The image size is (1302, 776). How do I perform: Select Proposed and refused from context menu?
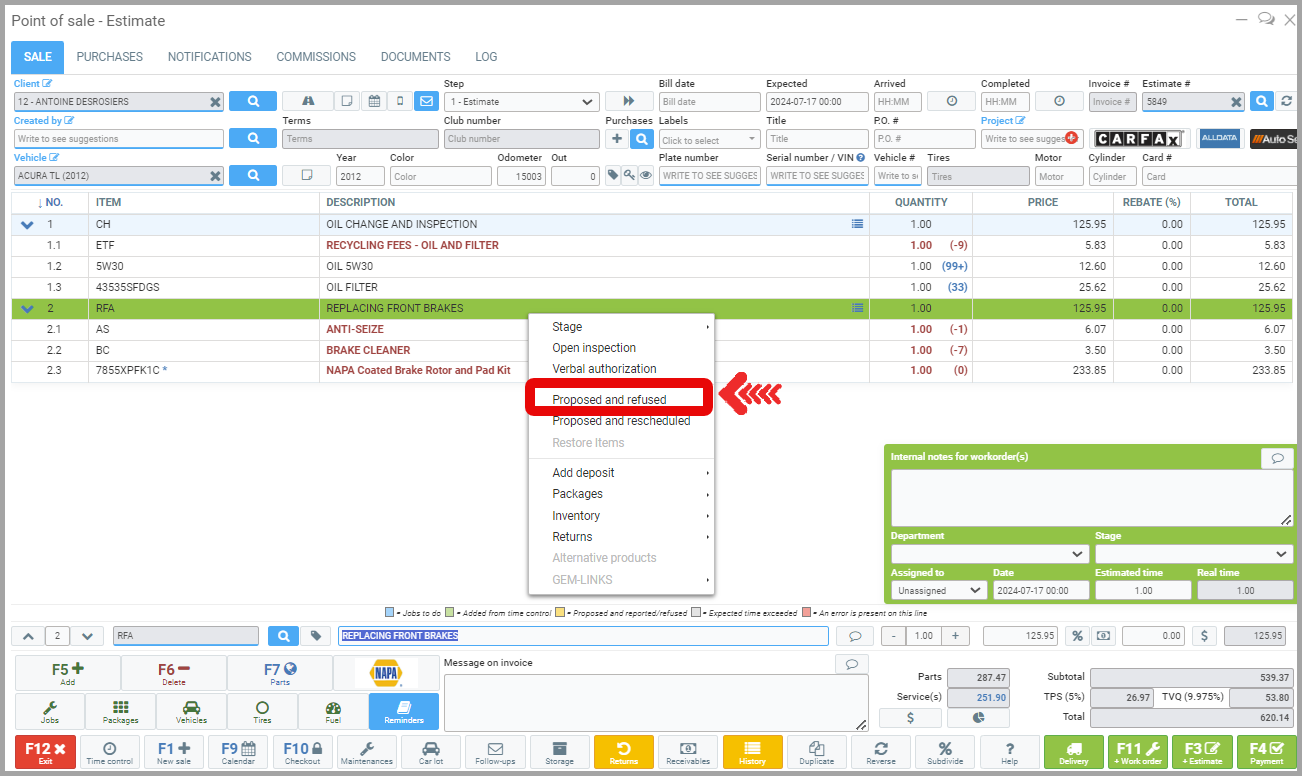click(x=609, y=400)
